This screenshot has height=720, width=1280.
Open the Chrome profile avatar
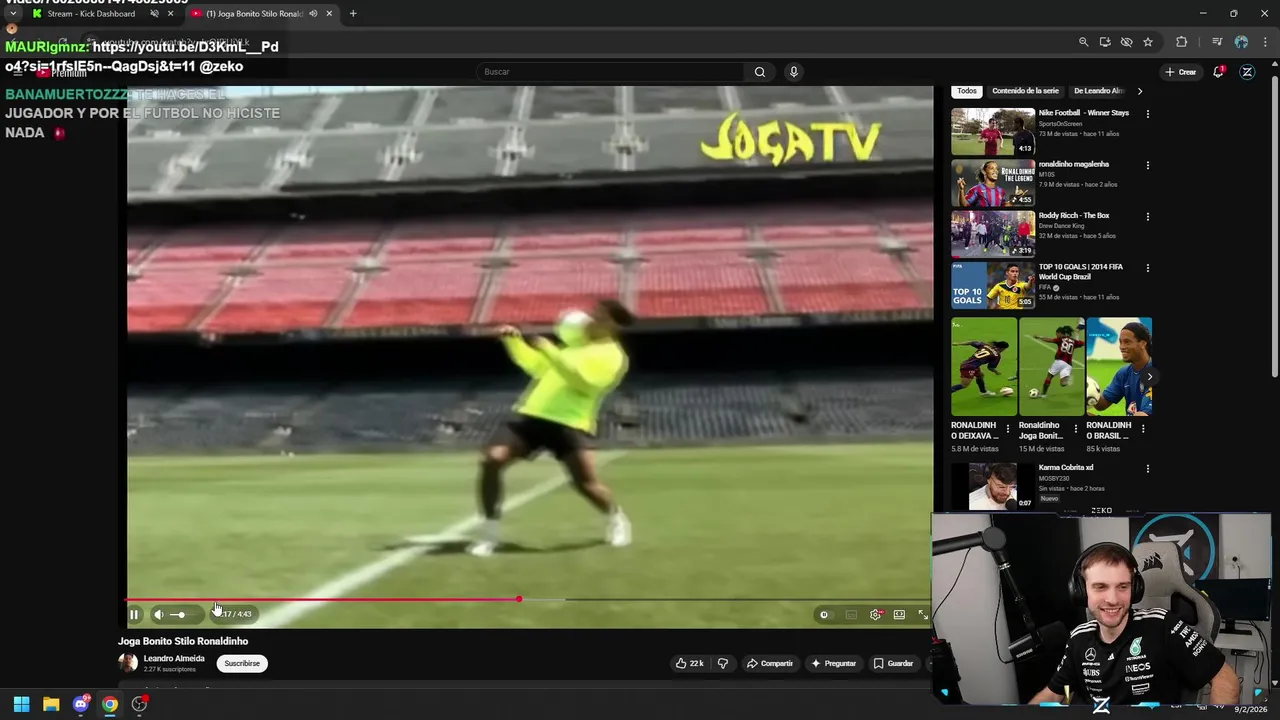[x=1241, y=42]
